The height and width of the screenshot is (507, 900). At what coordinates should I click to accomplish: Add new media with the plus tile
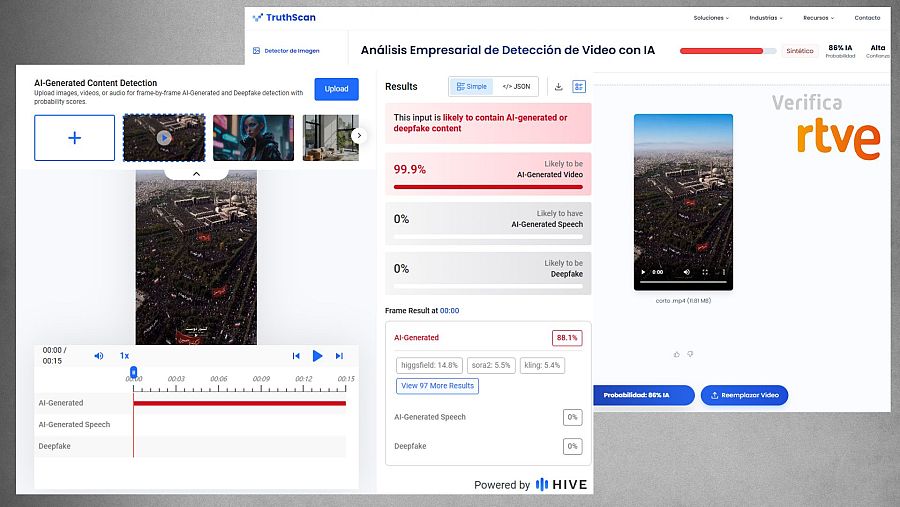[x=75, y=138]
